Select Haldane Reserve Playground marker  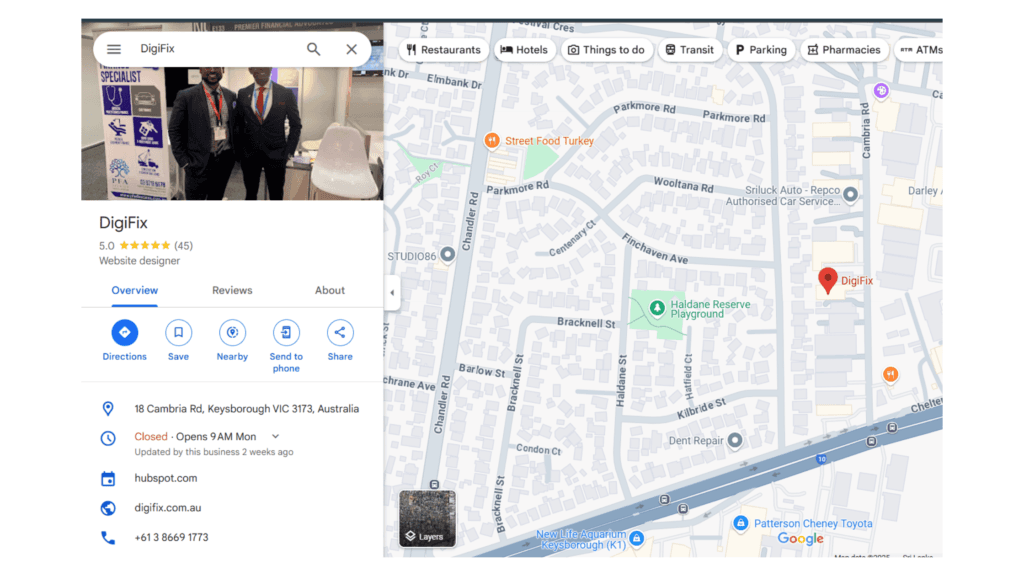click(x=657, y=308)
